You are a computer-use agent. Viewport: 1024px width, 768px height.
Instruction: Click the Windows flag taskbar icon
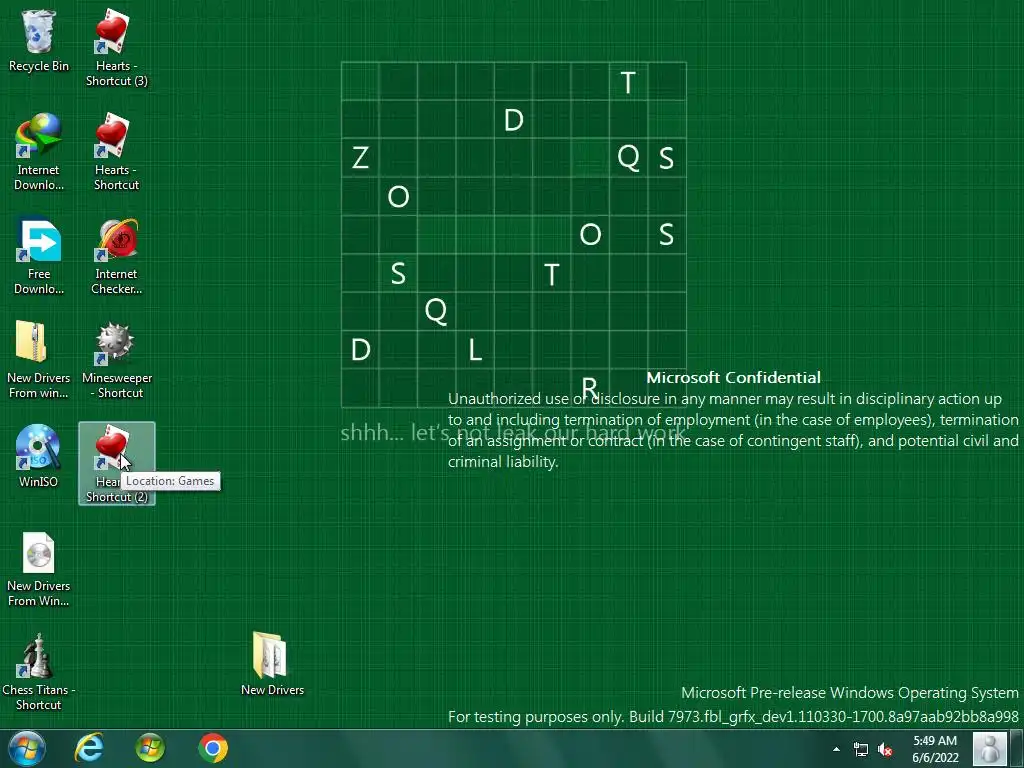click(x=150, y=748)
